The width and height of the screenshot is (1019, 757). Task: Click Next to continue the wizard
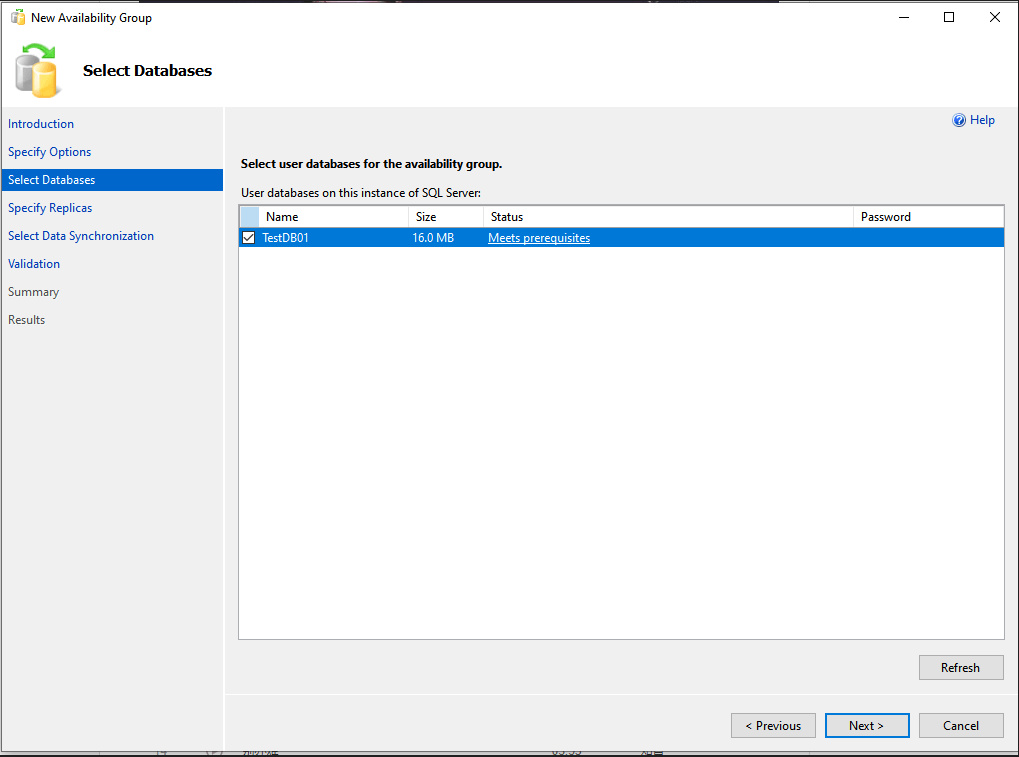pos(866,725)
